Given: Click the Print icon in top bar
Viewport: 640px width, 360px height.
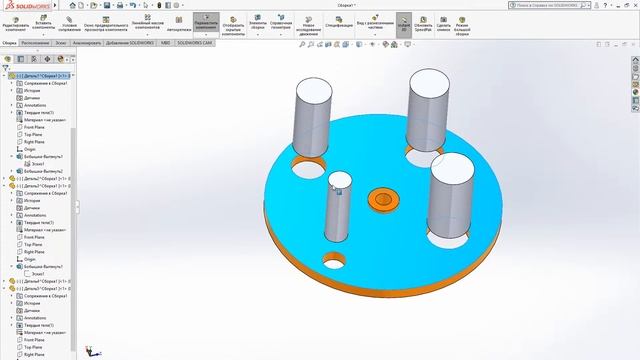Looking at the screenshot, I should (x=120, y=5).
